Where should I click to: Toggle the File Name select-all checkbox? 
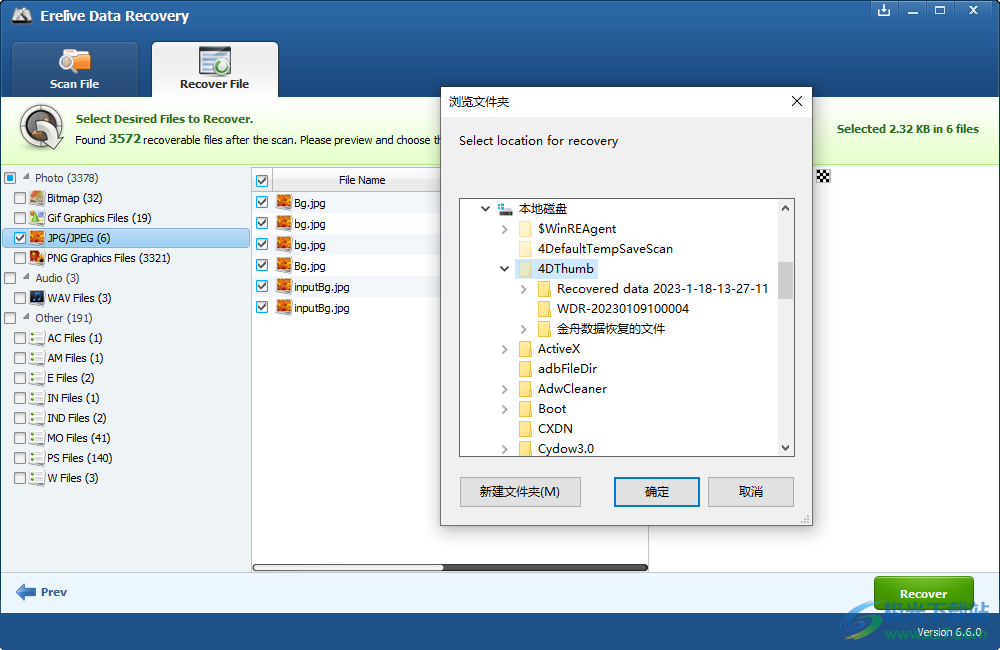point(261,181)
